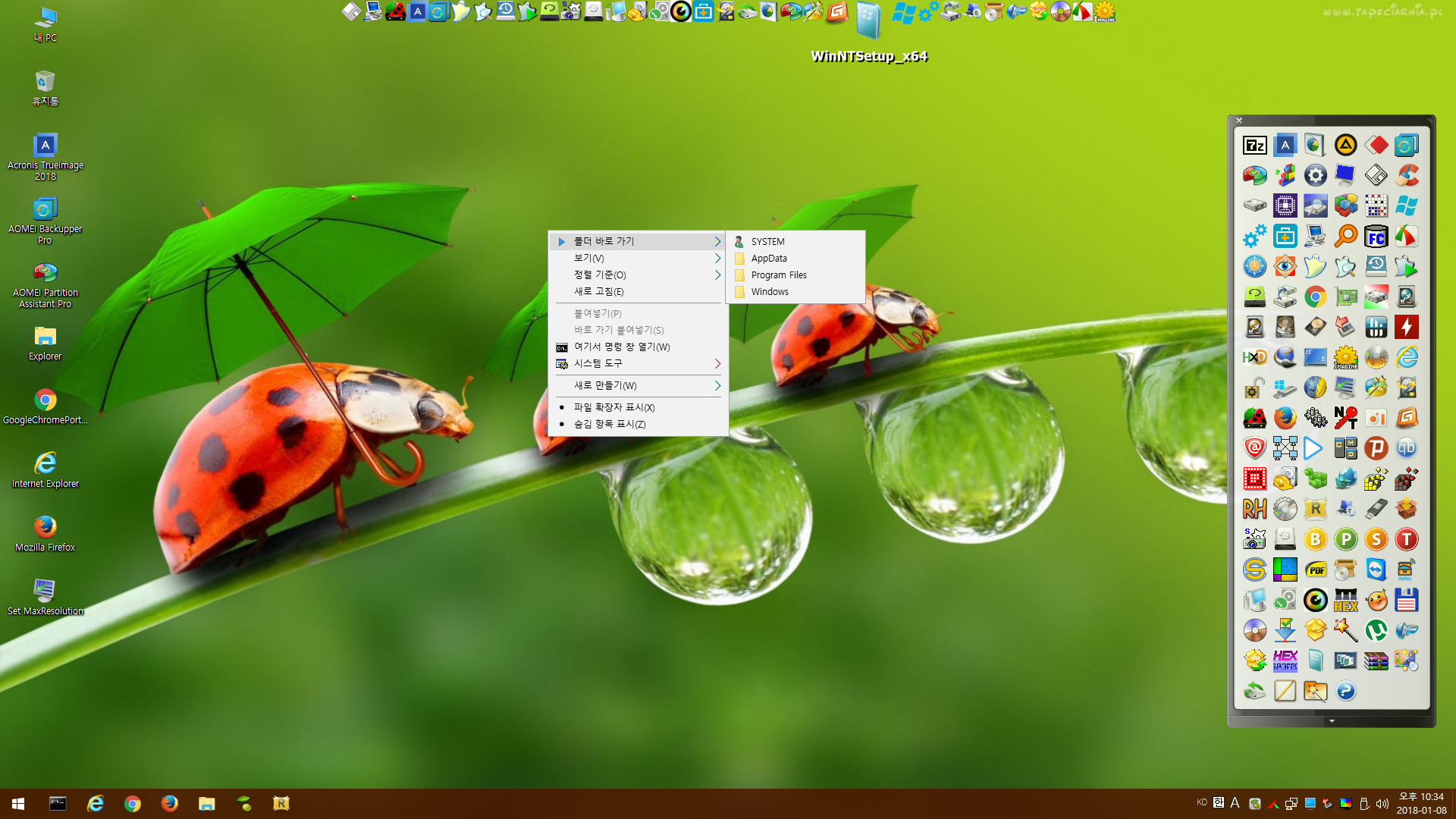Open the orange magnifier search tool in launcher
1456x819 pixels.
1345,236
